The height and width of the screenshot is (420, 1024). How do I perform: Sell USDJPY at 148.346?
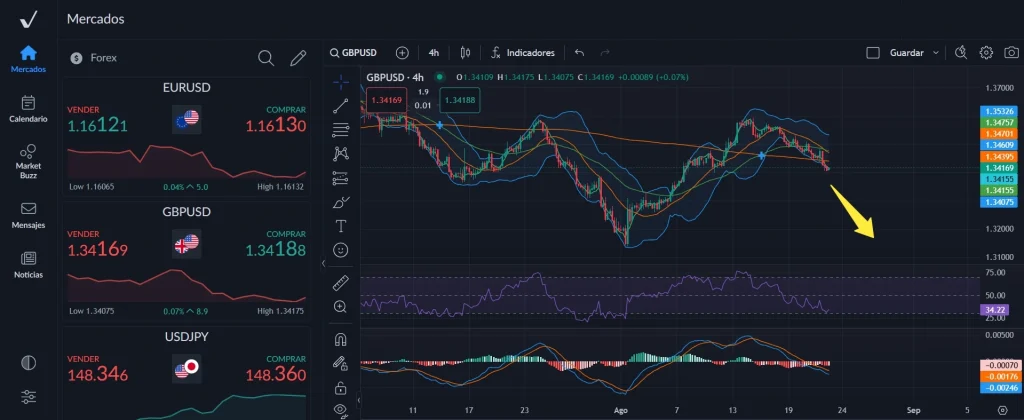97,370
